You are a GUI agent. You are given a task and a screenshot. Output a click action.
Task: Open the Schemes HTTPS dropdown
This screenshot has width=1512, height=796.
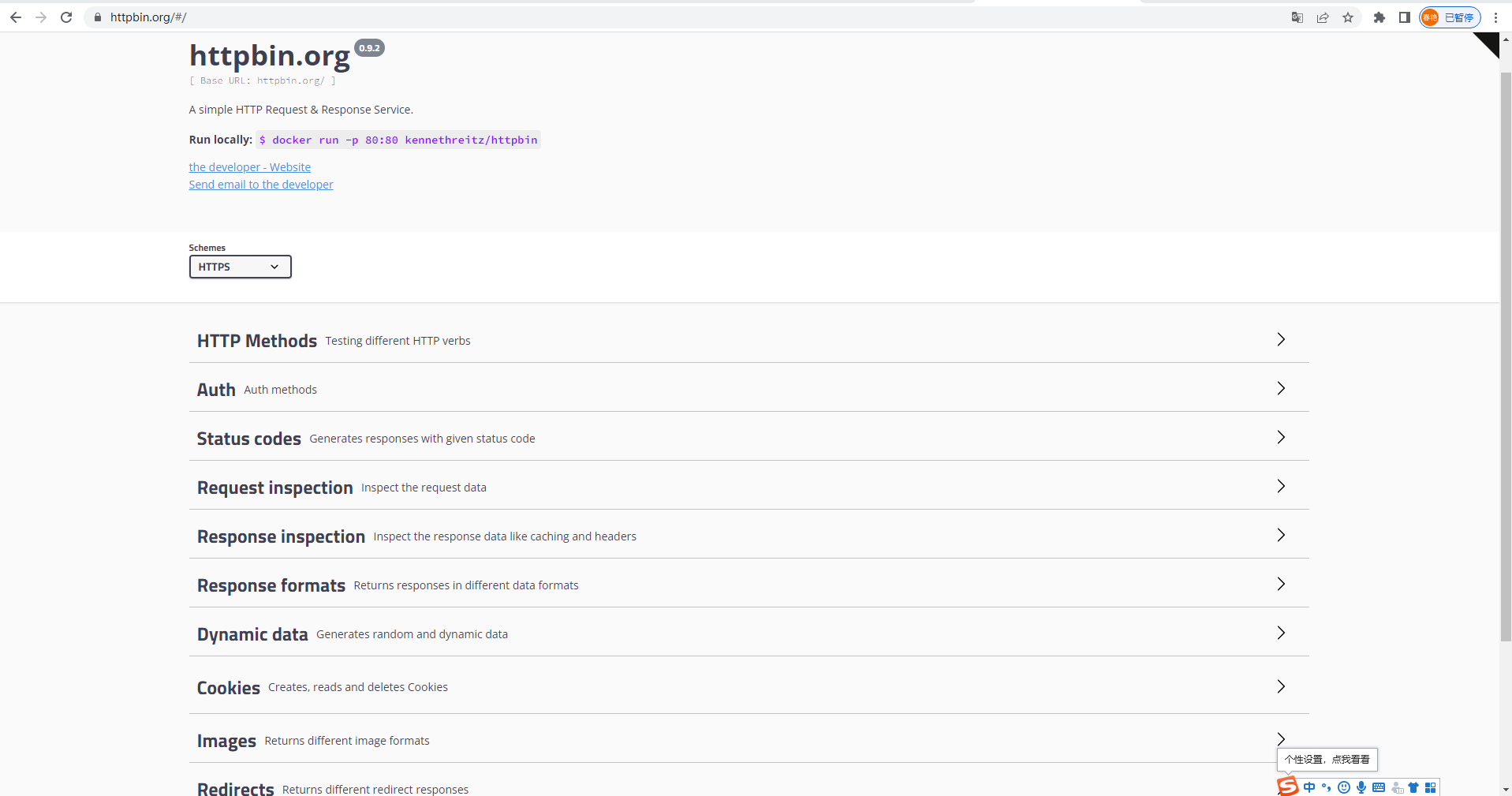241,267
